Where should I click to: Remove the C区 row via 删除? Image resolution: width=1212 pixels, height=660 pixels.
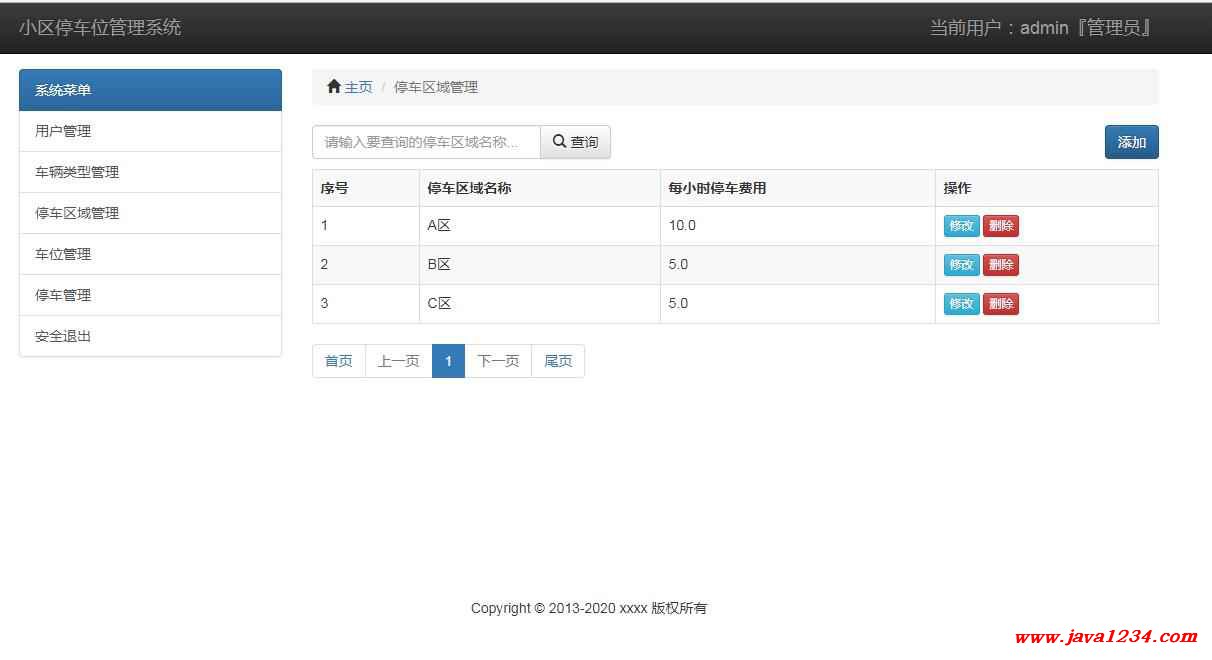coord(1000,304)
